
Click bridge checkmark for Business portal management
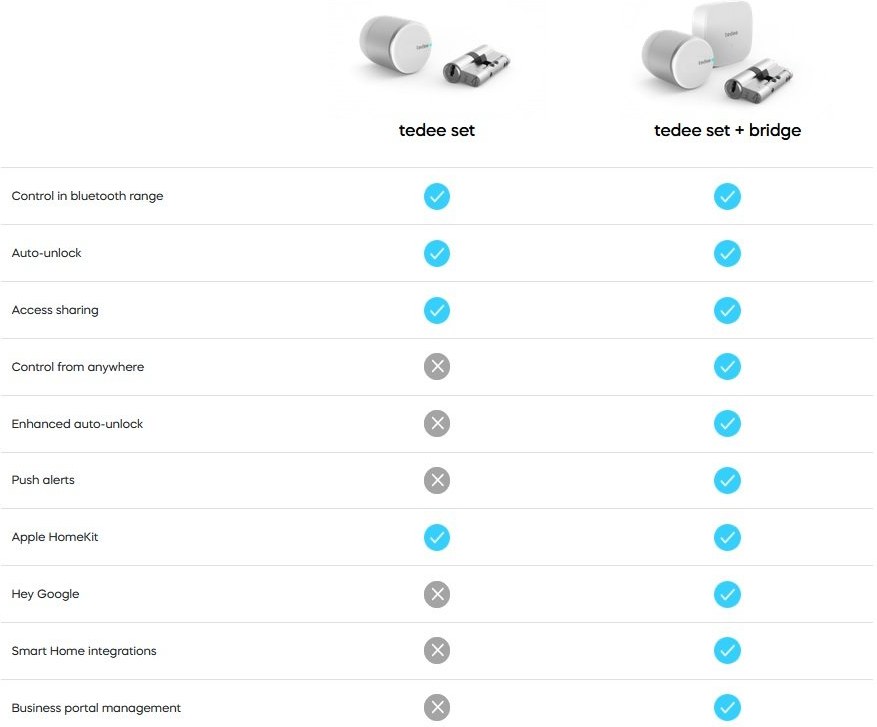click(727, 708)
